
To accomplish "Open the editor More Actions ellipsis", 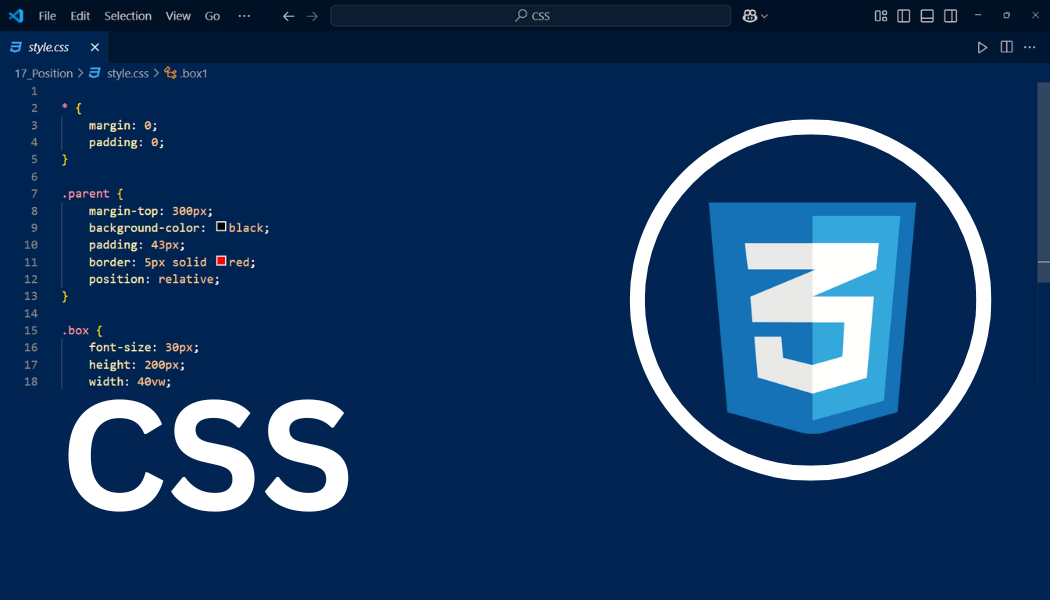I will (x=1030, y=47).
